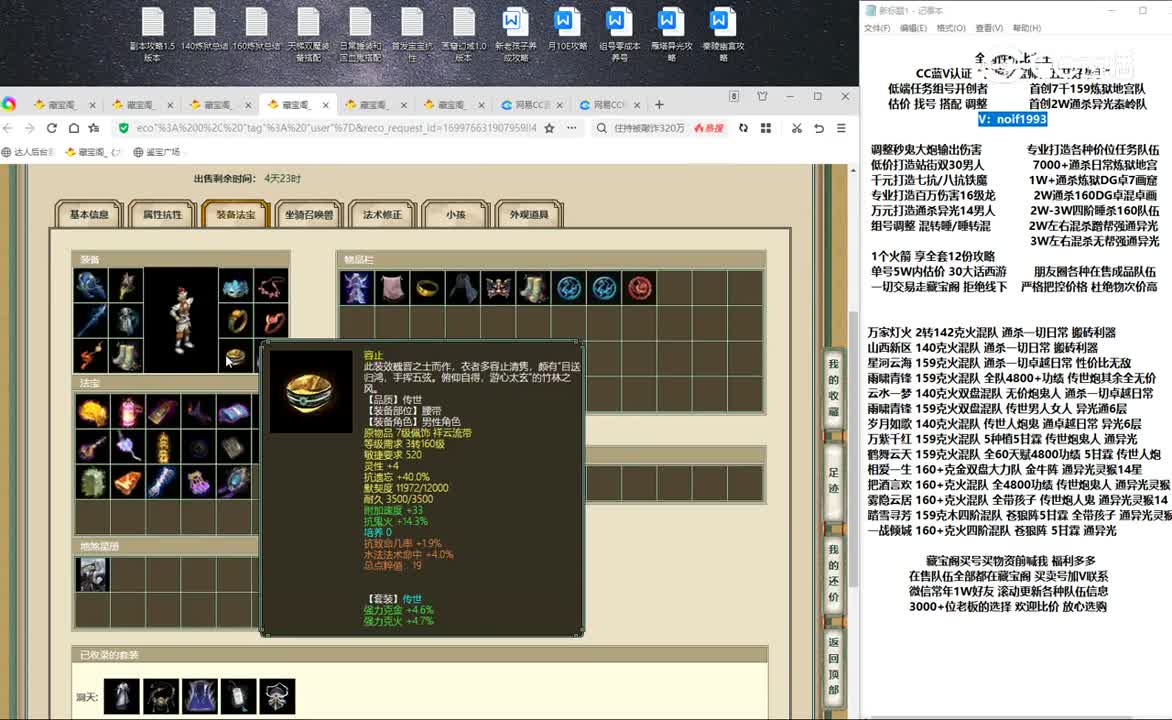
Task: Click the browser search box
Action: click(x=649, y=129)
